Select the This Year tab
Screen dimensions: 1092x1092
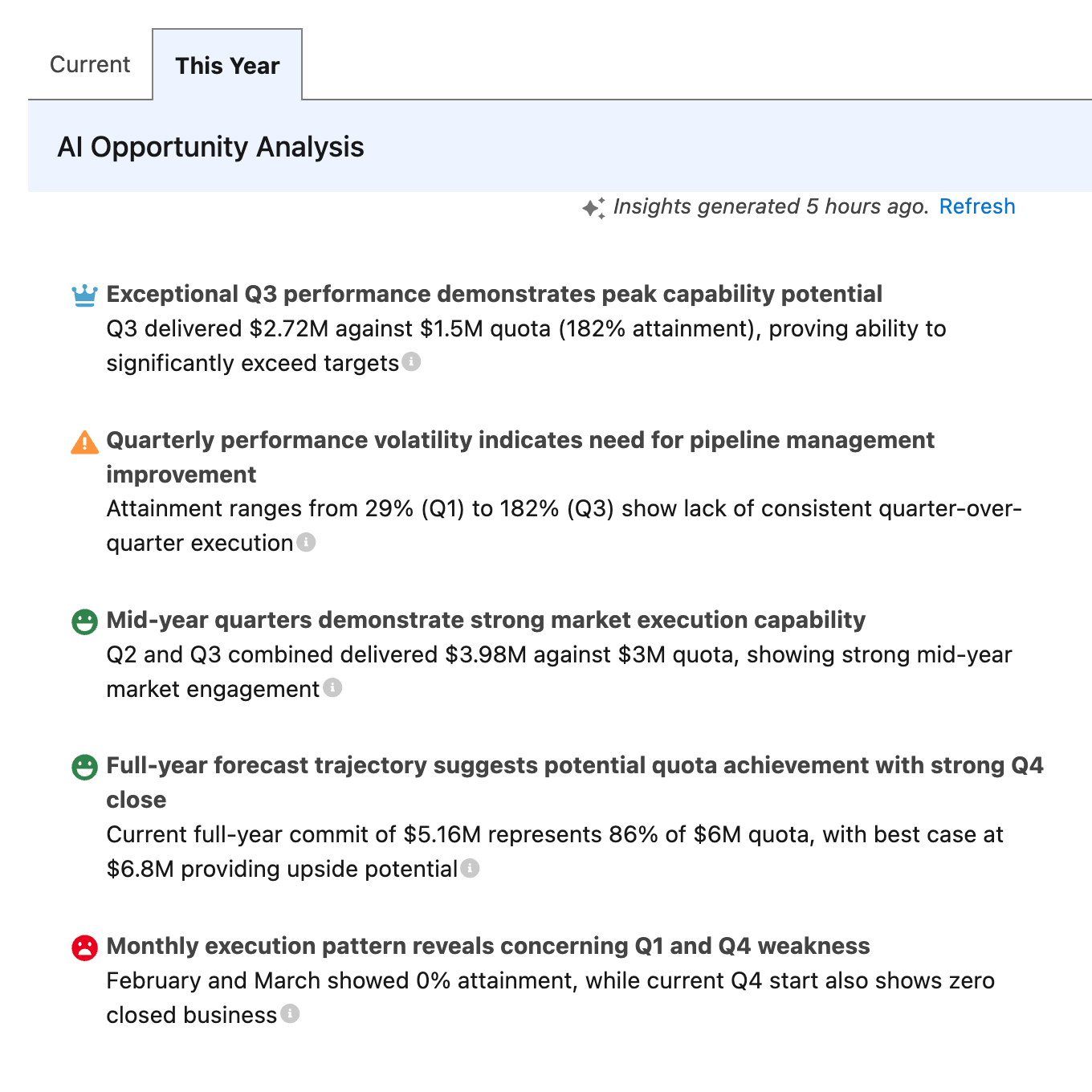click(x=227, y=66)
